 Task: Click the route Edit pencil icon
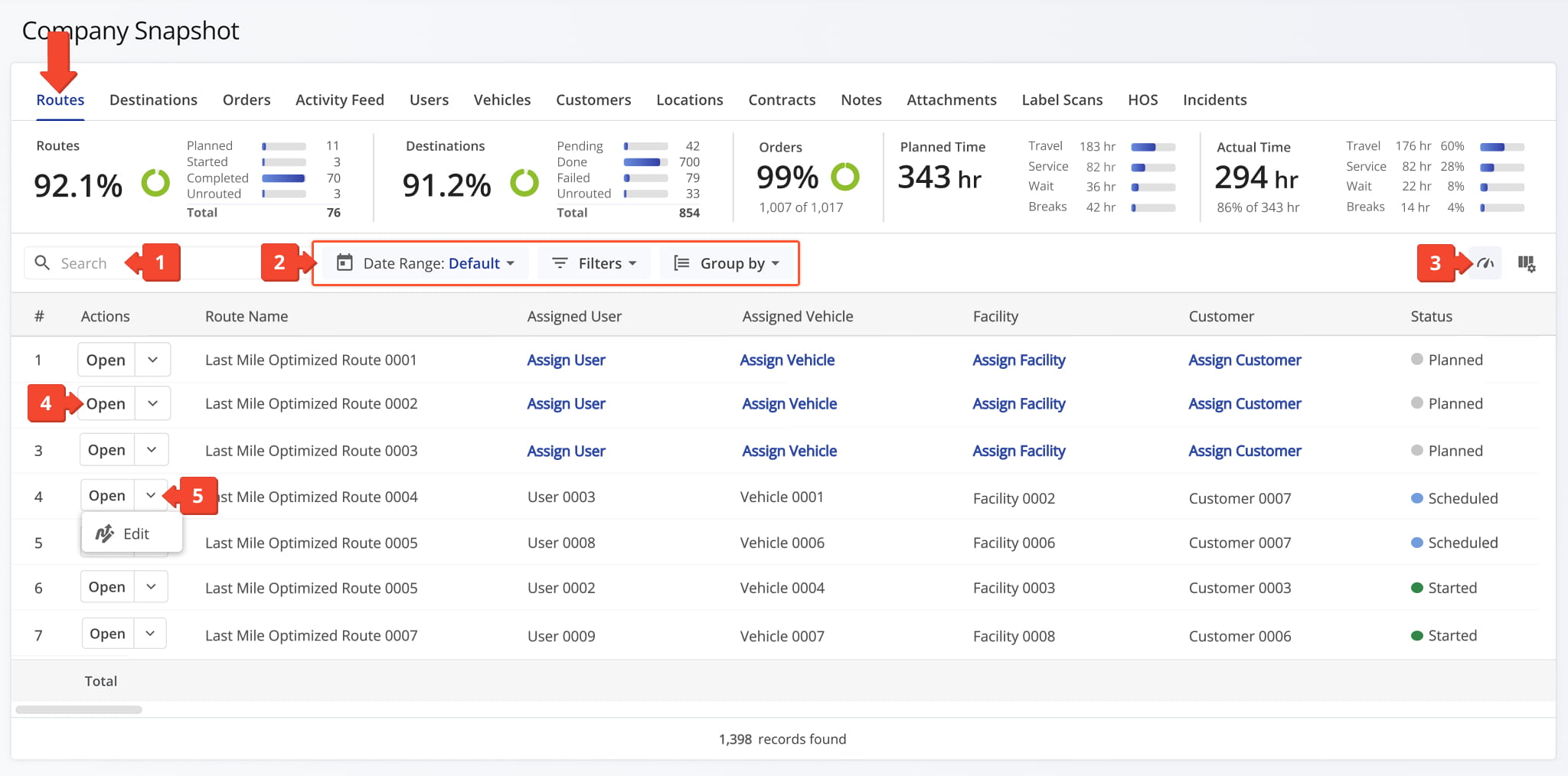[105, 533]
